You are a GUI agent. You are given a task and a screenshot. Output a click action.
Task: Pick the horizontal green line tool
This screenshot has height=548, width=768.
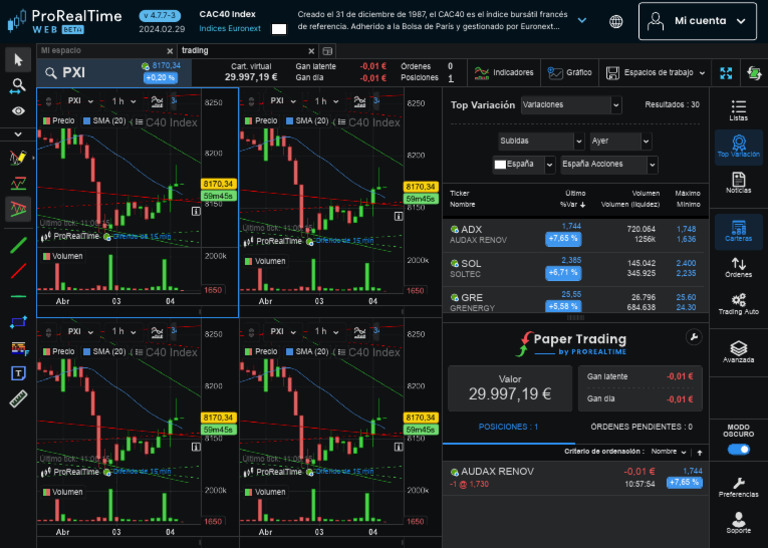point(18,296)
